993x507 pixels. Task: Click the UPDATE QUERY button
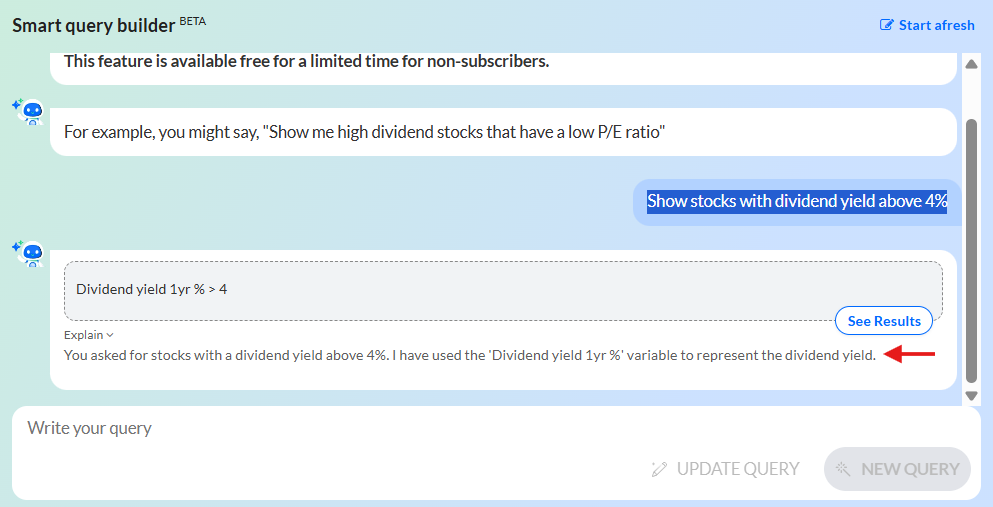coord(725,469)
